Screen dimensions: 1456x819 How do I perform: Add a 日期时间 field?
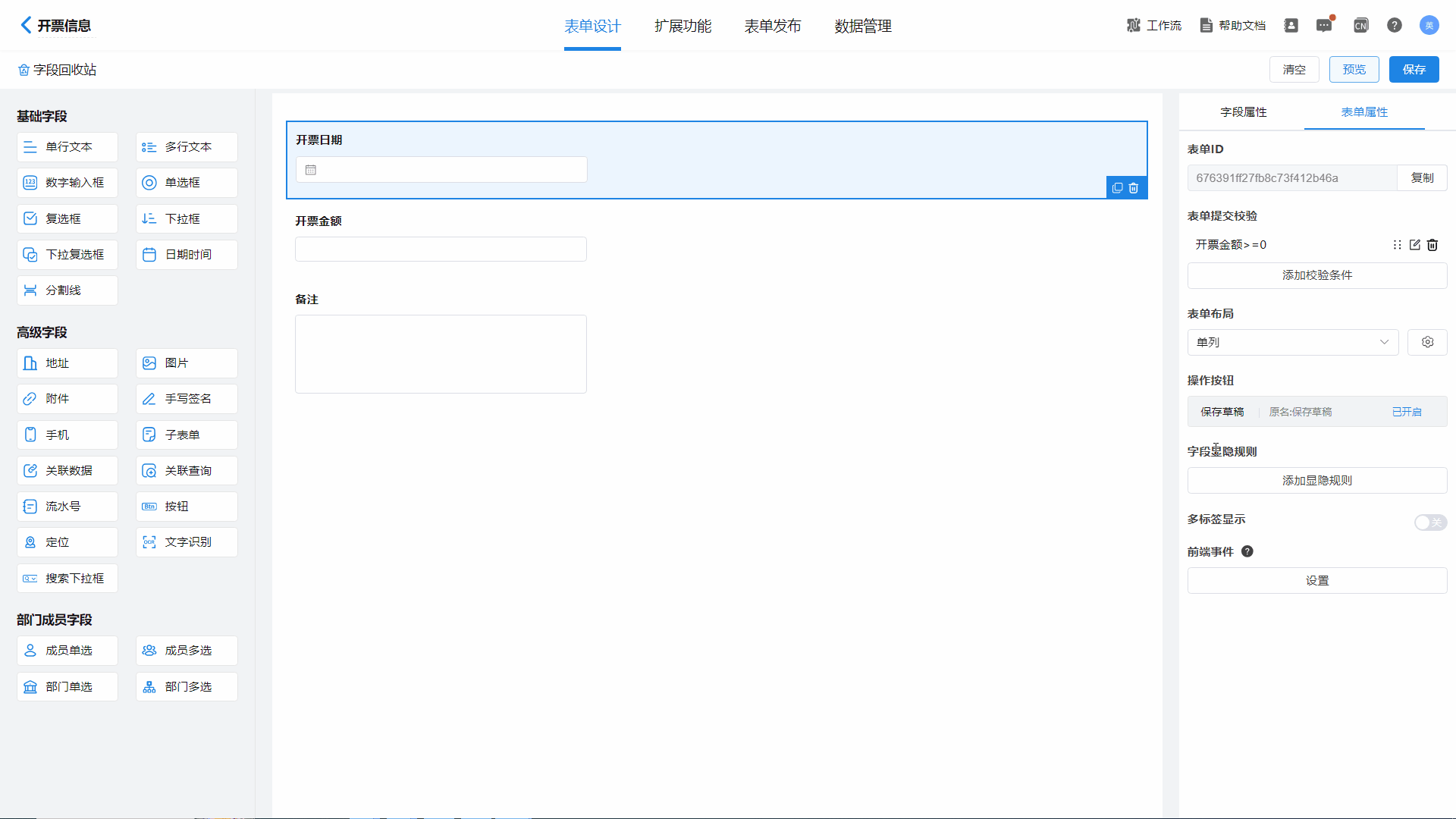pos(187,255)
